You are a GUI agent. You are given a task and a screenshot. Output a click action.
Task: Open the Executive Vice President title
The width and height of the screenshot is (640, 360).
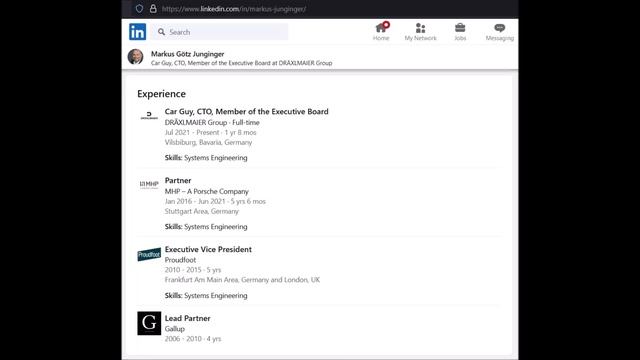[208, 249]
